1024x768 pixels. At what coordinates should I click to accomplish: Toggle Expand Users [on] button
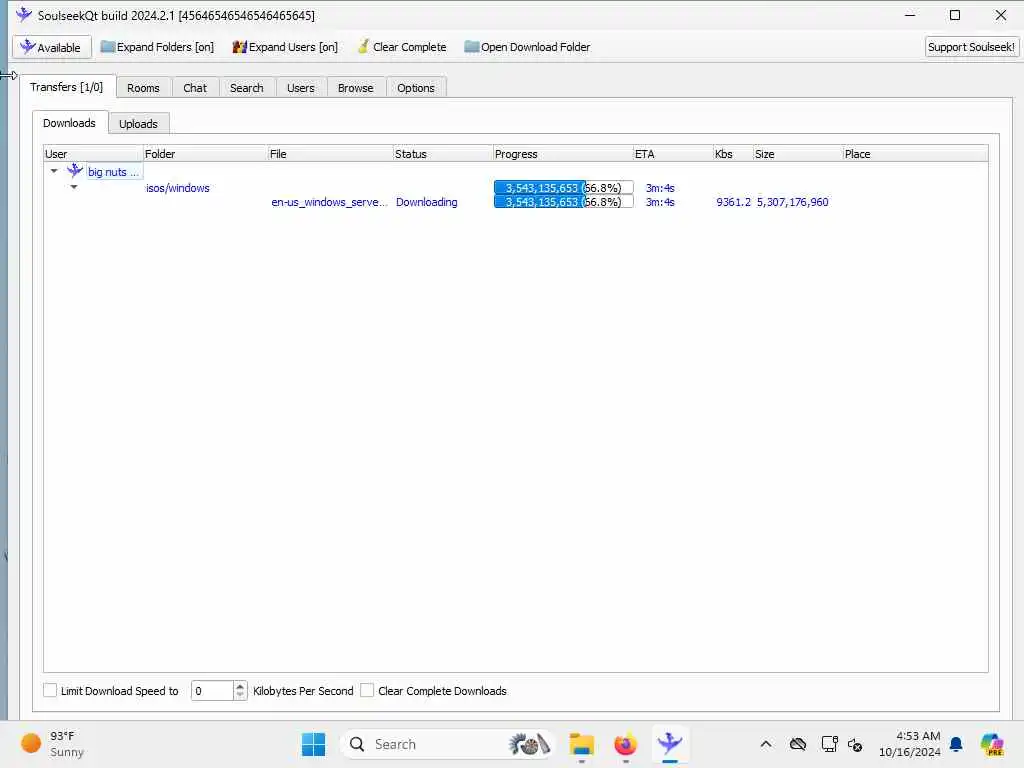285,47
